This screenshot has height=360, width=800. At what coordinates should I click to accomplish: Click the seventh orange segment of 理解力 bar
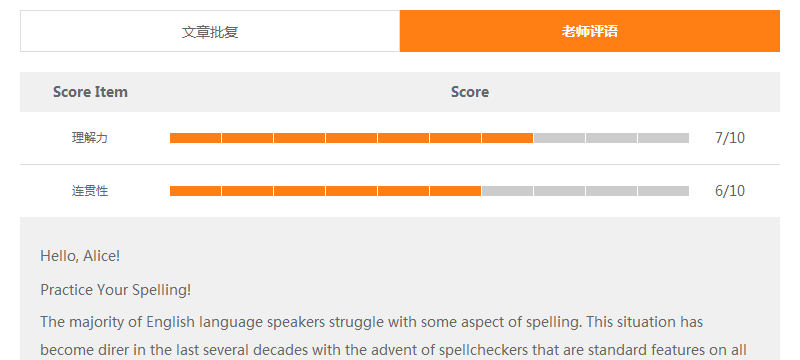[x=508, y=138]
